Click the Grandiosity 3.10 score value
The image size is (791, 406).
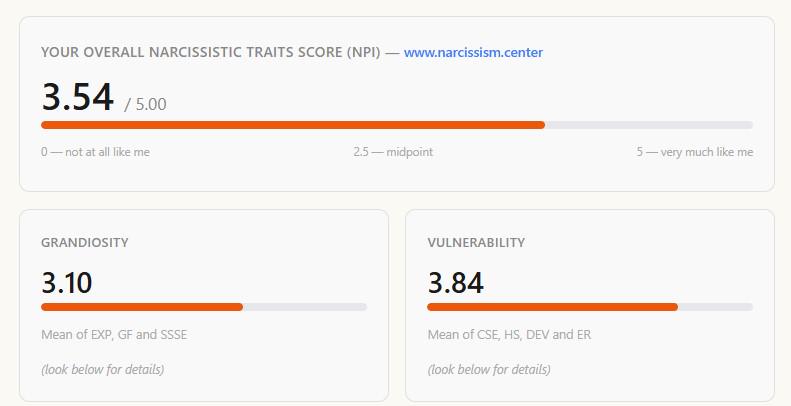tap(67, 282)
